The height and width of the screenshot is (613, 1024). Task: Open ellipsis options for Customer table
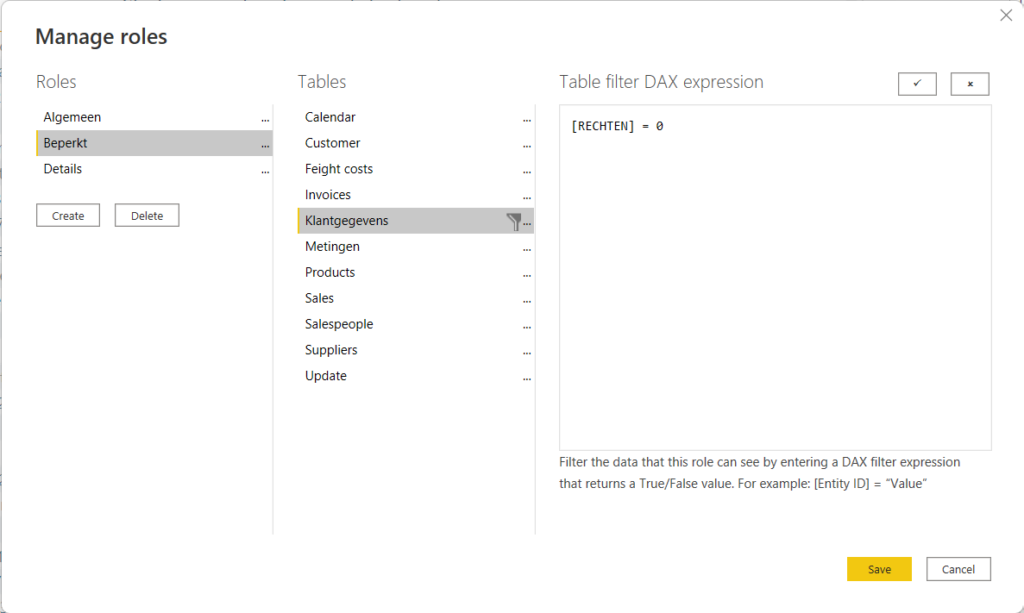[x=527, y=144]
